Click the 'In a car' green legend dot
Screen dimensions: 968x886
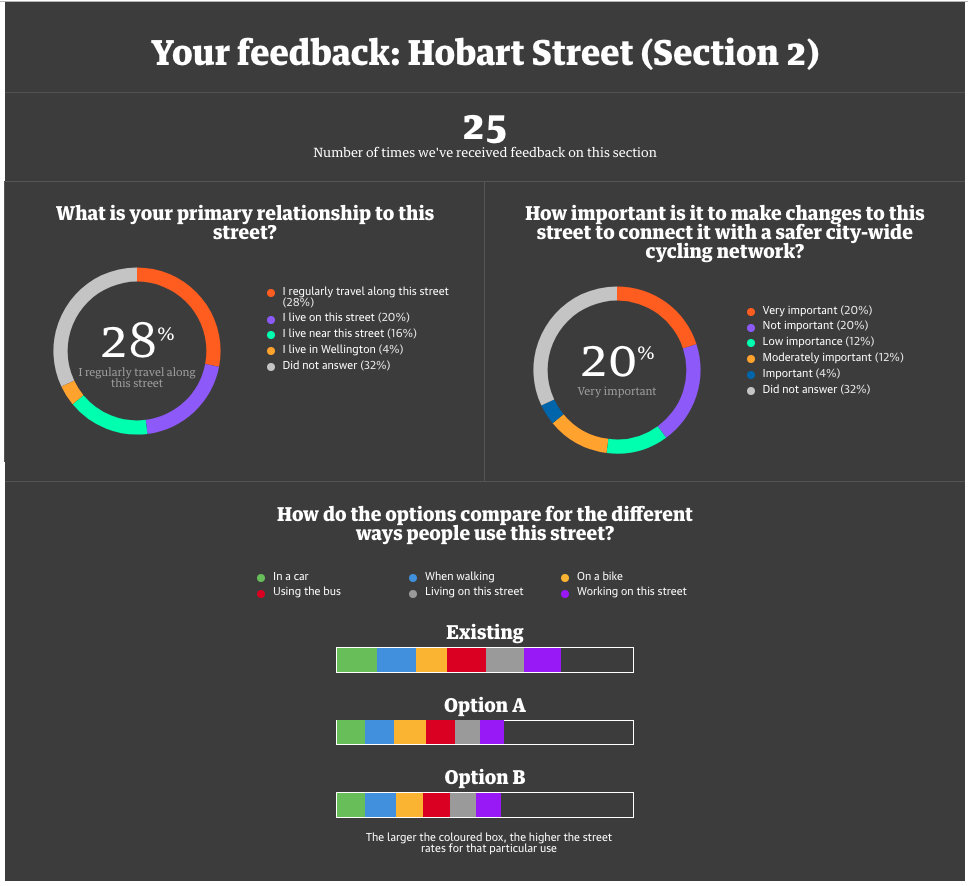click(261, 577)
